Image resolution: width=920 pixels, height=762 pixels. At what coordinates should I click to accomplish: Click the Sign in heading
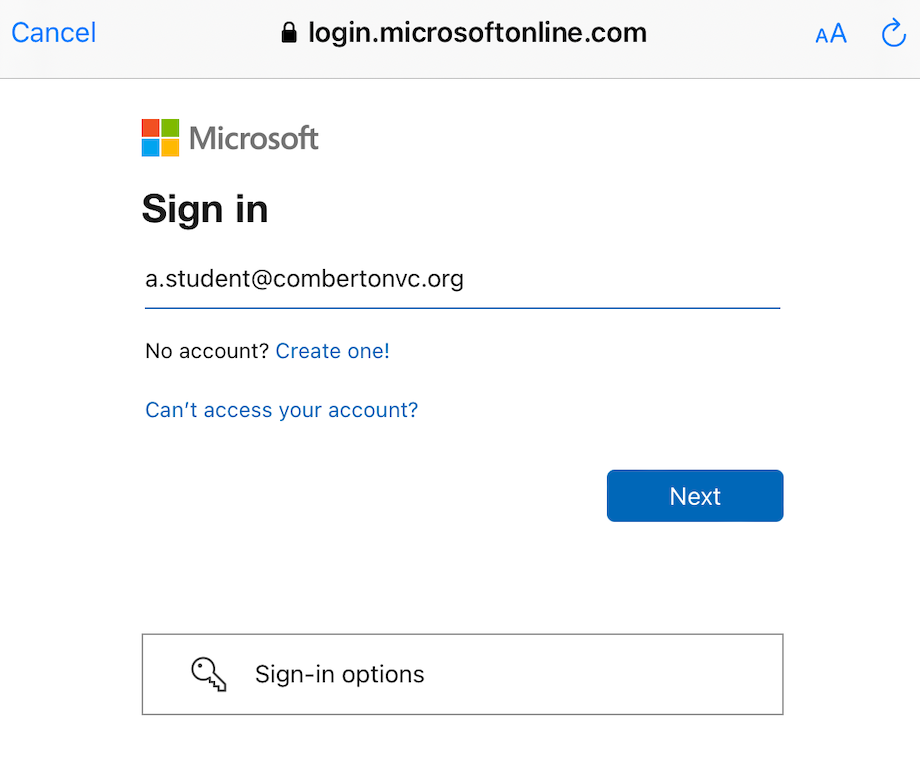[x=205, y=209]
